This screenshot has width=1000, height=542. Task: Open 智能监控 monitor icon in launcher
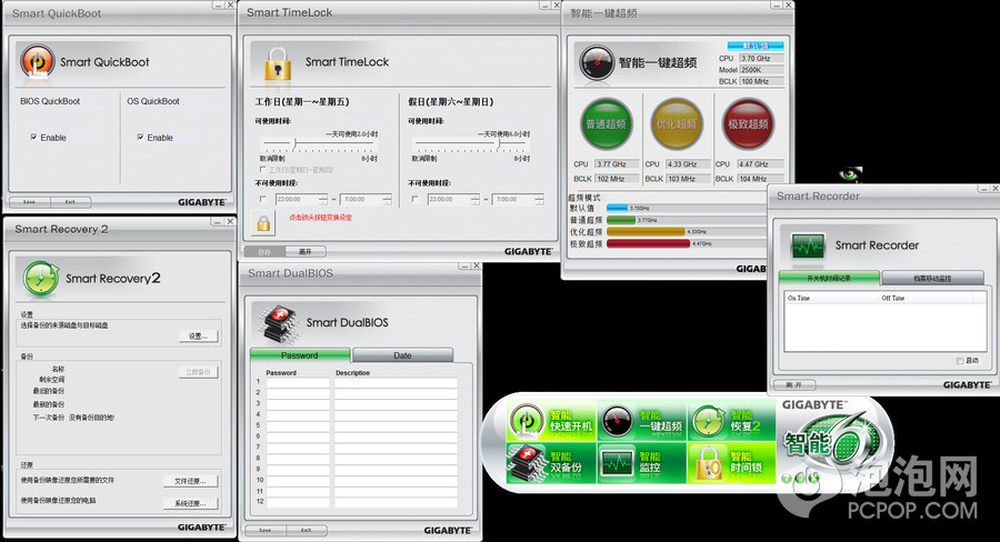click(x=616, y=461)
